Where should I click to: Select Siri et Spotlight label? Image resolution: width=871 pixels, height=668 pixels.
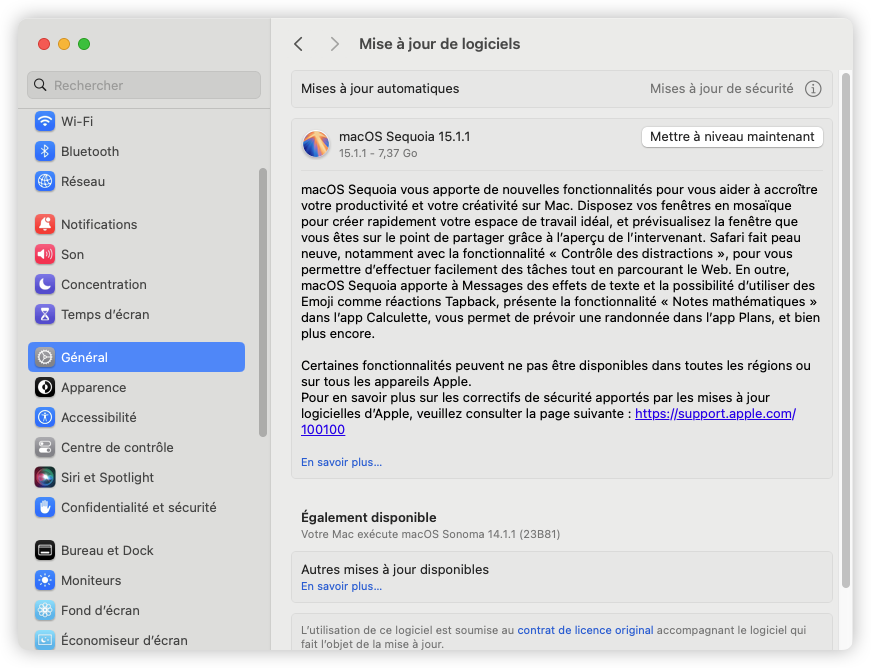point(107,478)
